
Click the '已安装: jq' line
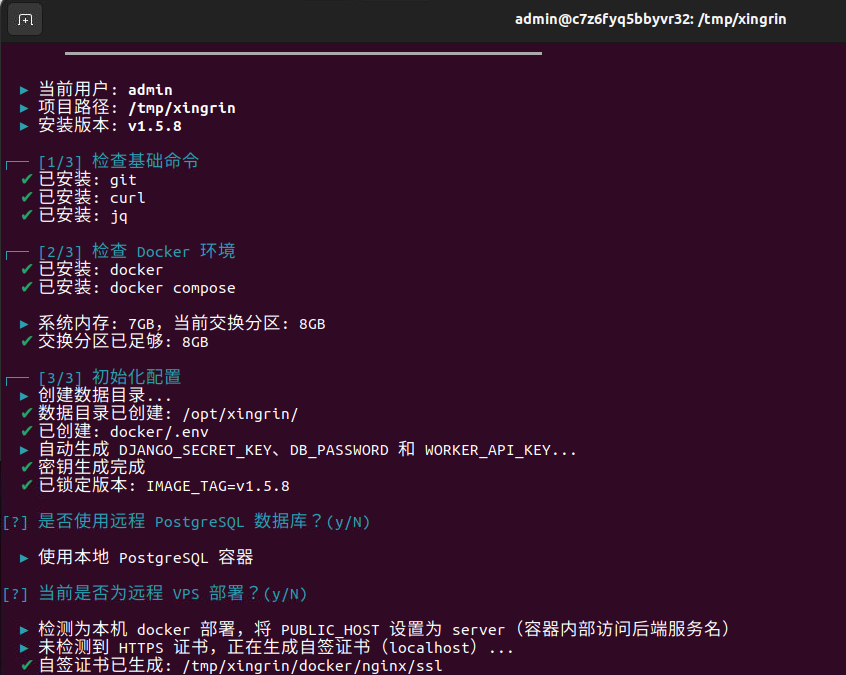point(74,215)
